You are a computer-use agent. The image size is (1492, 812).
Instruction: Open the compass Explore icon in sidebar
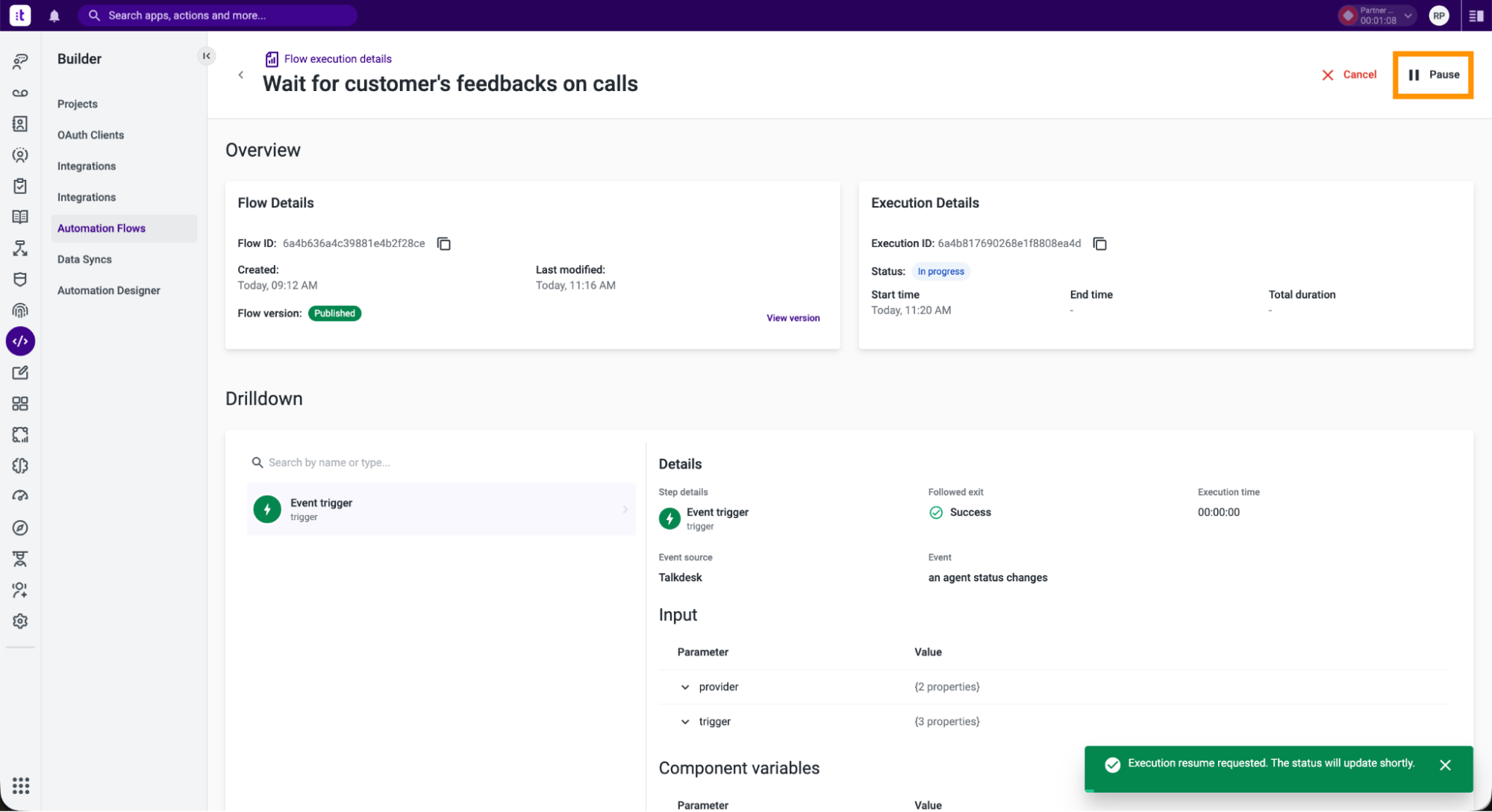click(x=20, y=528)
